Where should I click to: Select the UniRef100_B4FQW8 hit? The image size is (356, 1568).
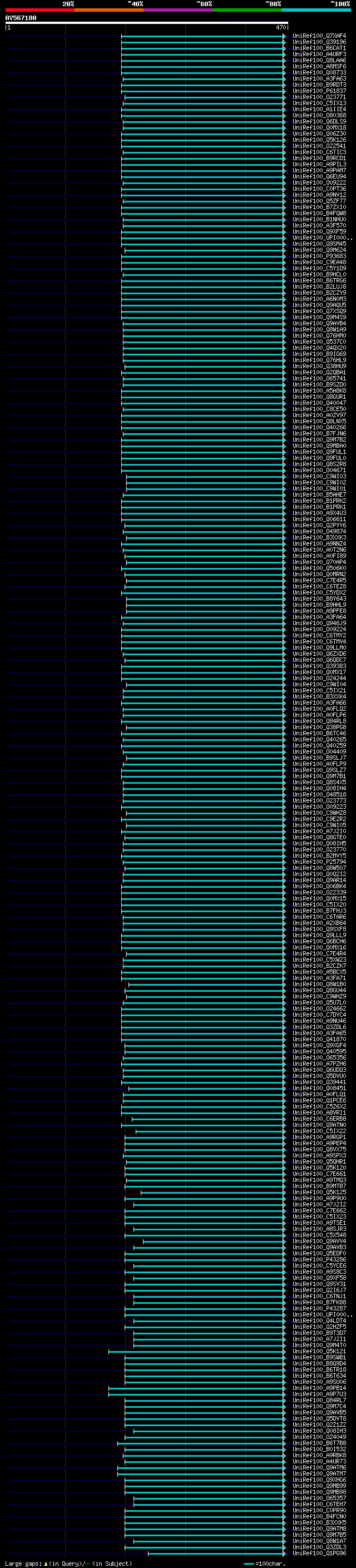(x=319, y=213)
